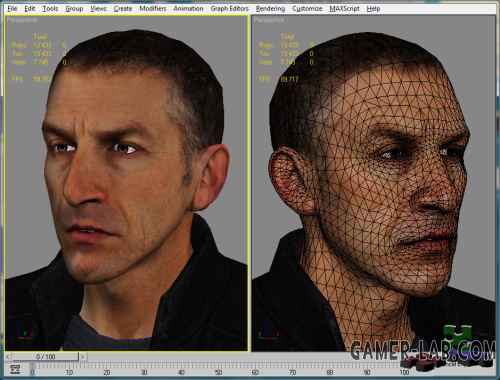Open the Modifiers menu
This screenshot has width=500, height=380.
pyautogui.click(x=153, y=8)
